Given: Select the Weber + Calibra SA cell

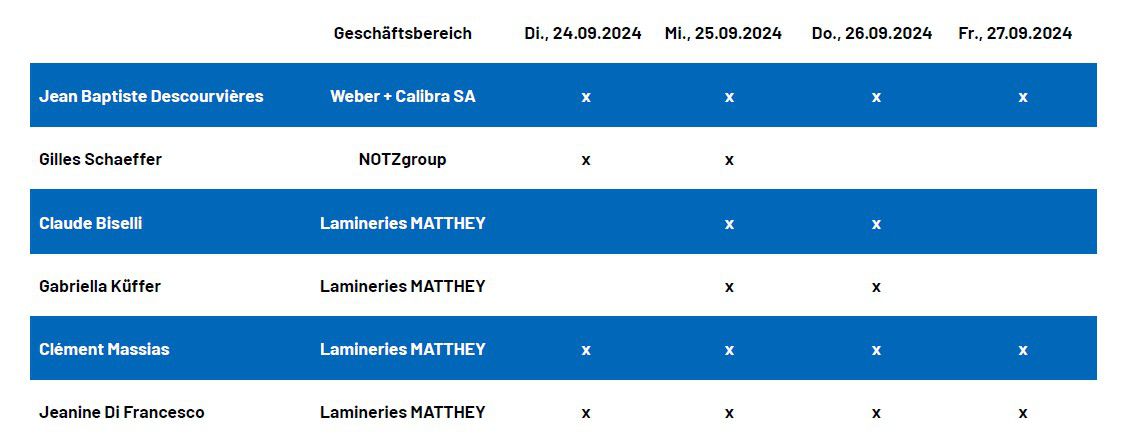Looking at the screenshot, I should (403, 96).
